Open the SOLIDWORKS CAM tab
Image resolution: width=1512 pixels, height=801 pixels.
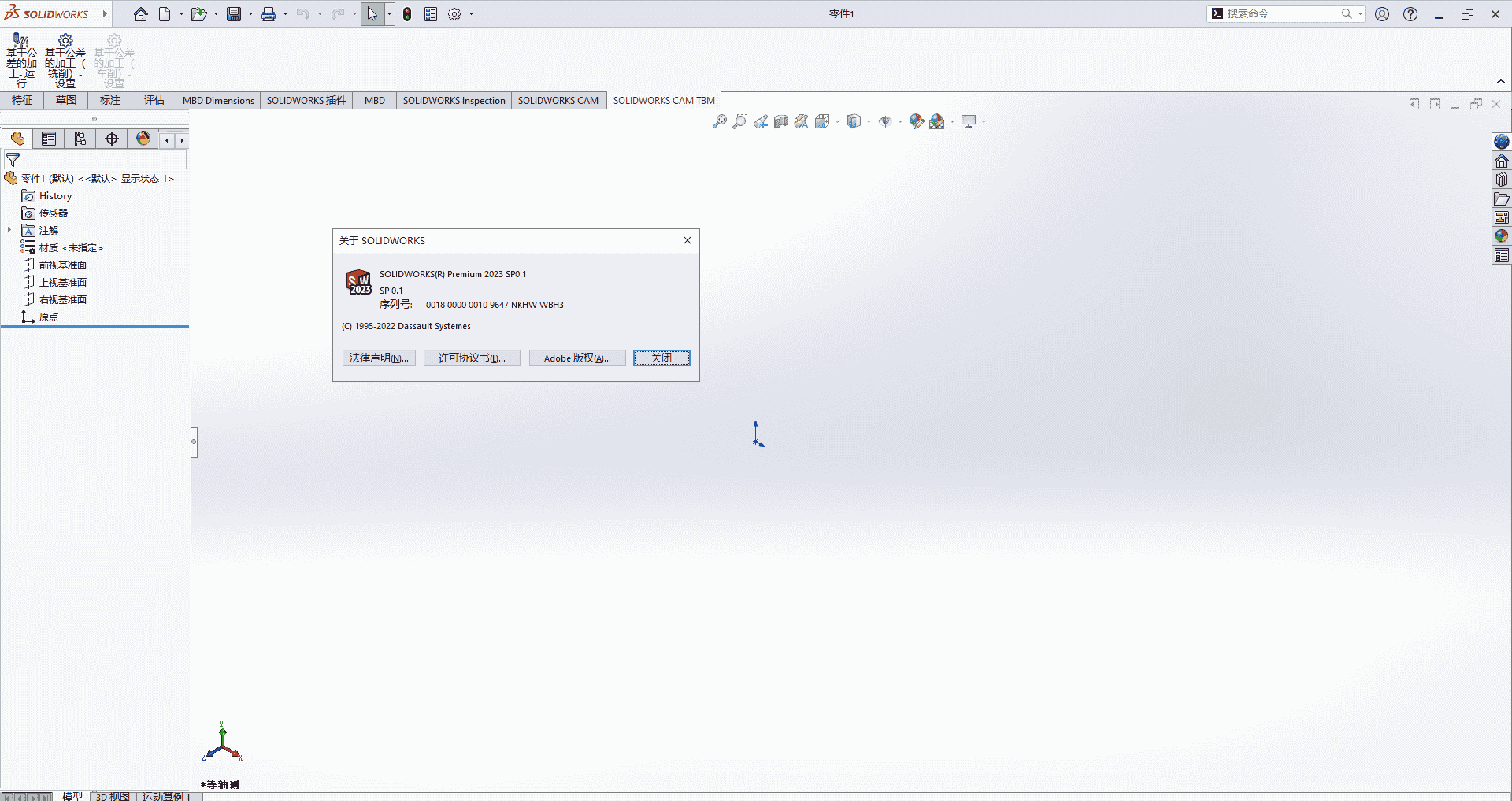[x=558, y=100]
